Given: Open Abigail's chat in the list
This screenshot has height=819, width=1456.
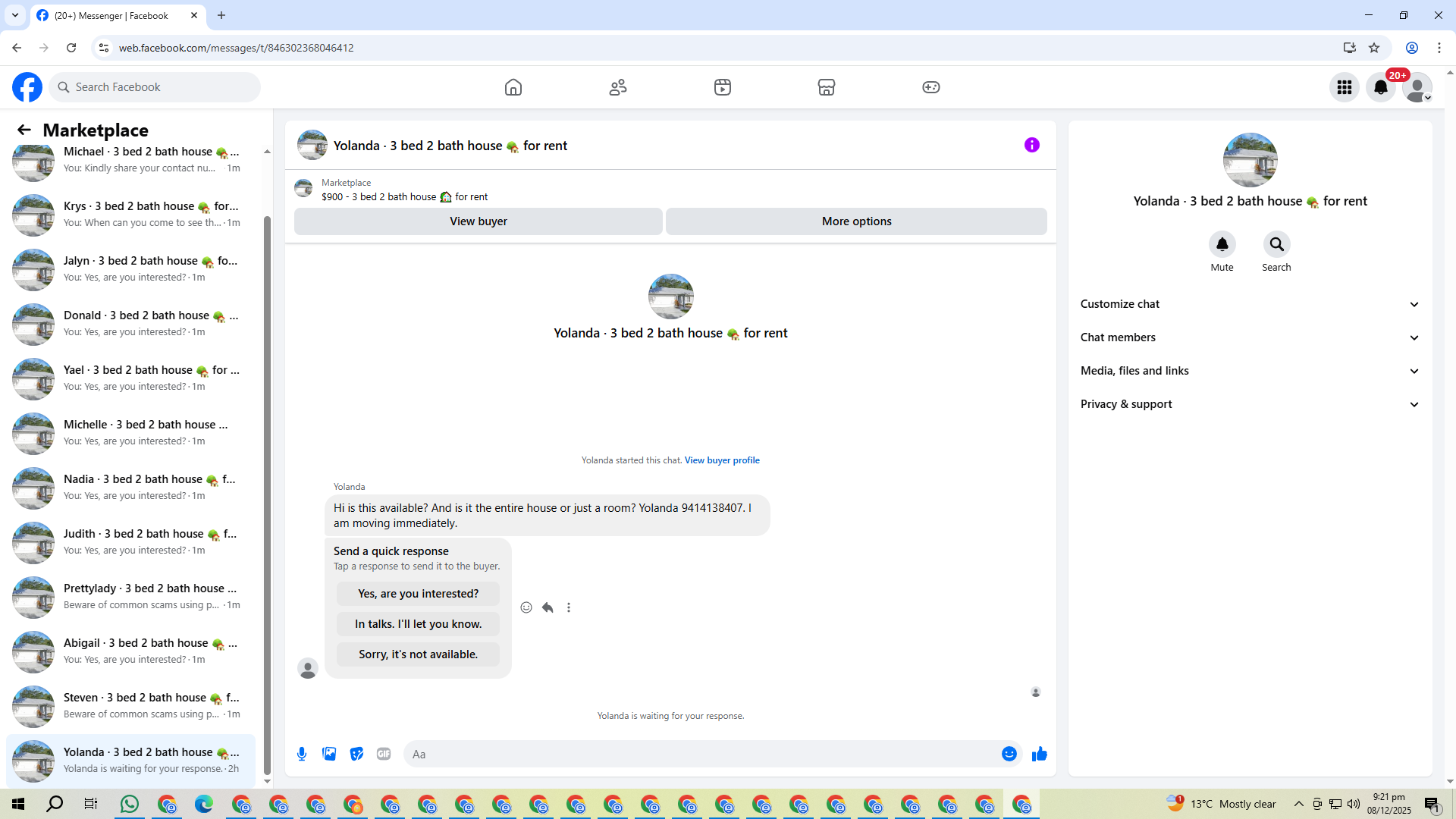Looking at the screenshot, I should tap(130, 651).
